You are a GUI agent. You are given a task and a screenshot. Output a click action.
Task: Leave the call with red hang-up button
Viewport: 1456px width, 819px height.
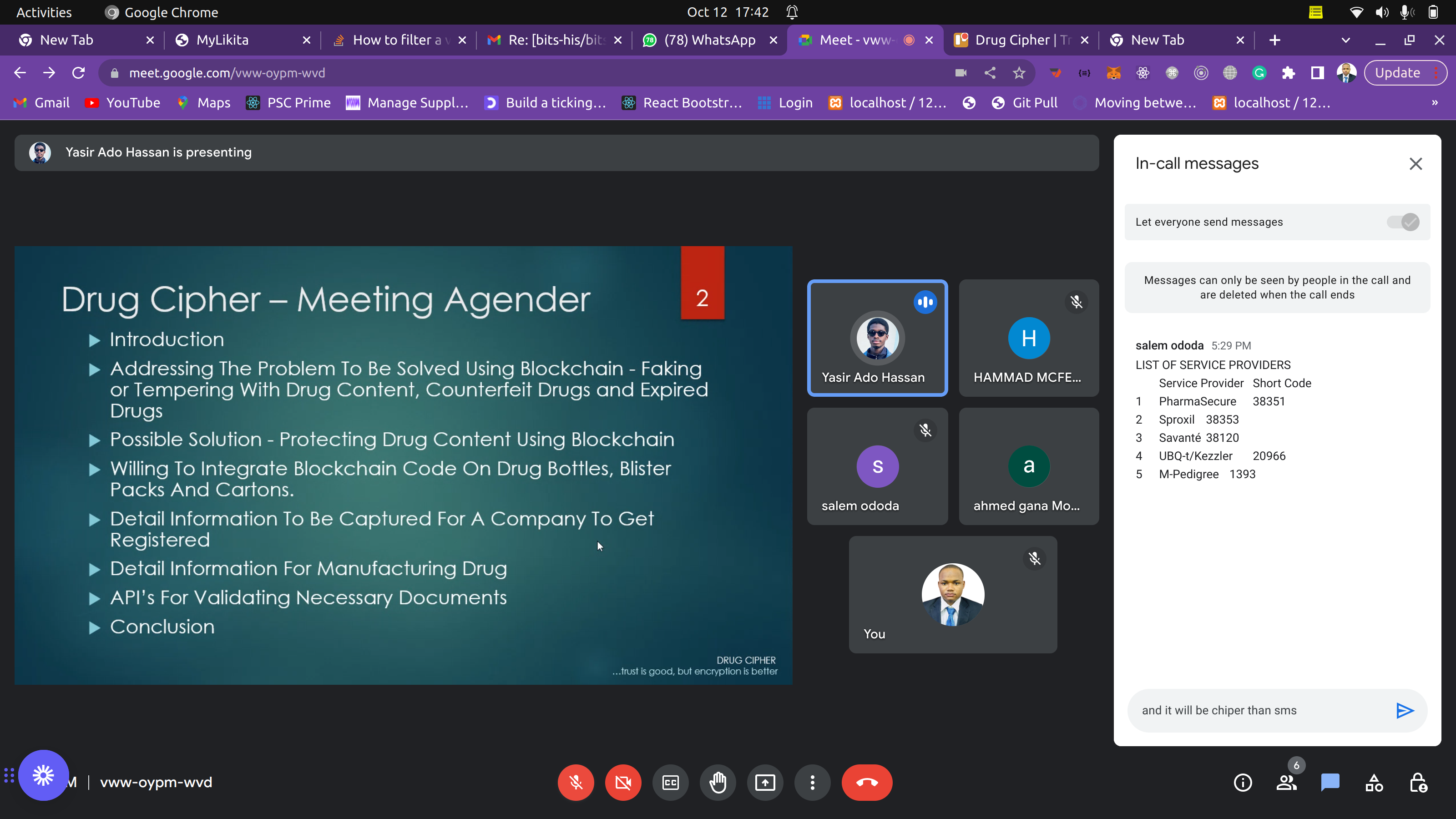(x=866, y=783)
